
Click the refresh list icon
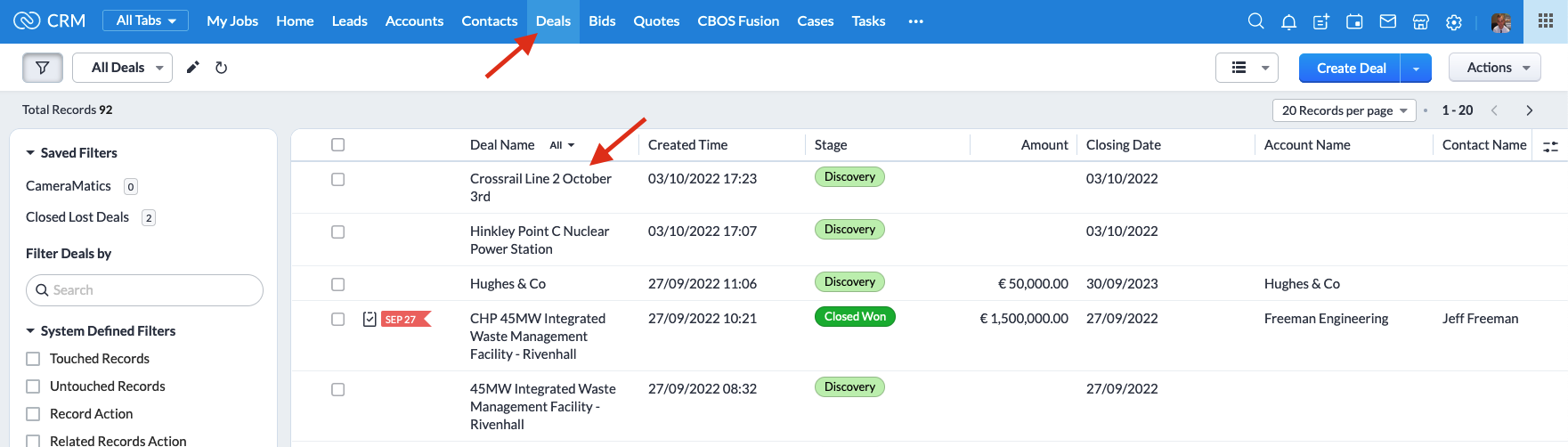pos(221,68)
